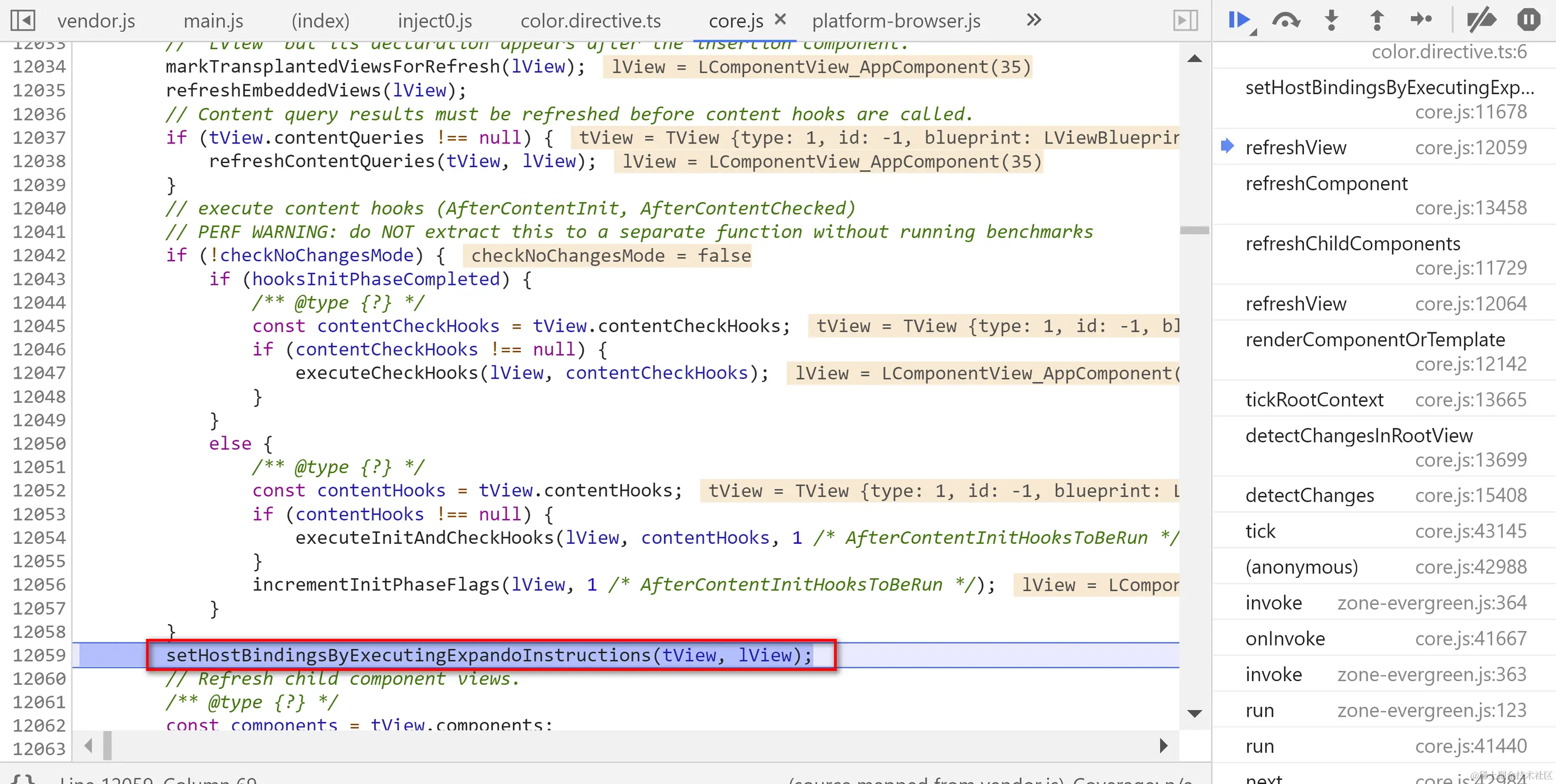Show more hidden source tabs

(x=1034, y=21)
